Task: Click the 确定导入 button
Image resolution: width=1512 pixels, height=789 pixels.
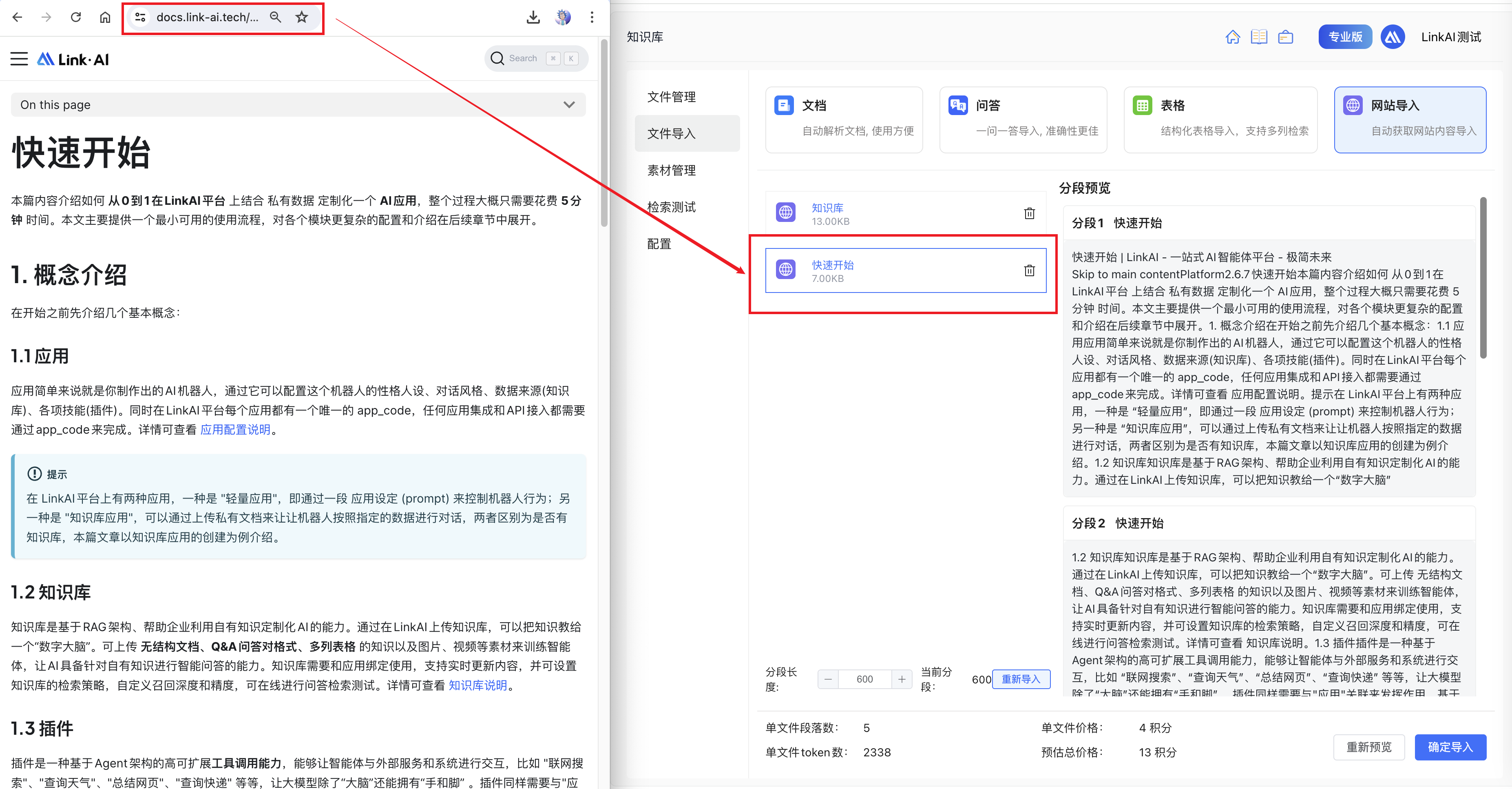Action: [1450, 747]
